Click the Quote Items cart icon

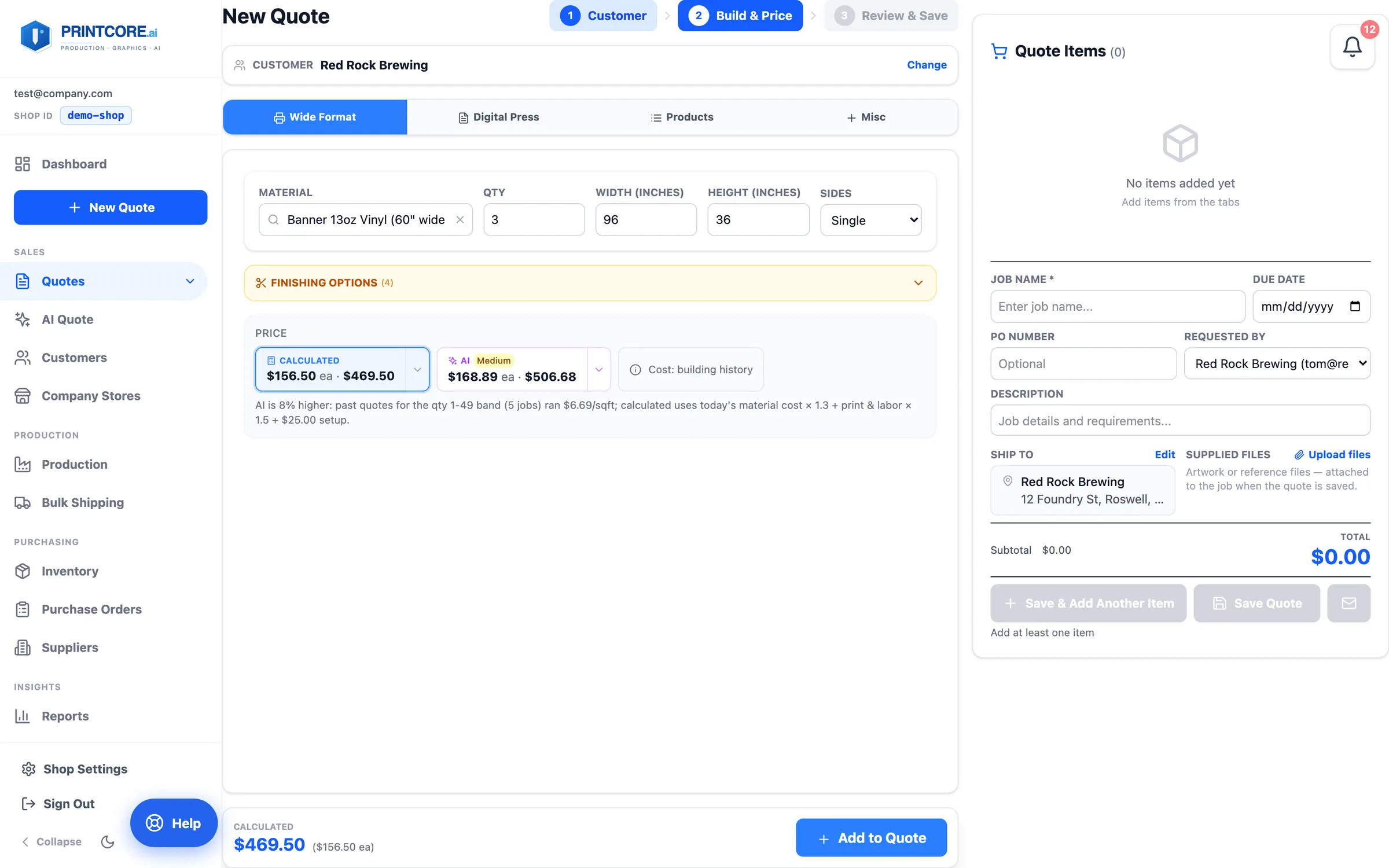(999, 52)
